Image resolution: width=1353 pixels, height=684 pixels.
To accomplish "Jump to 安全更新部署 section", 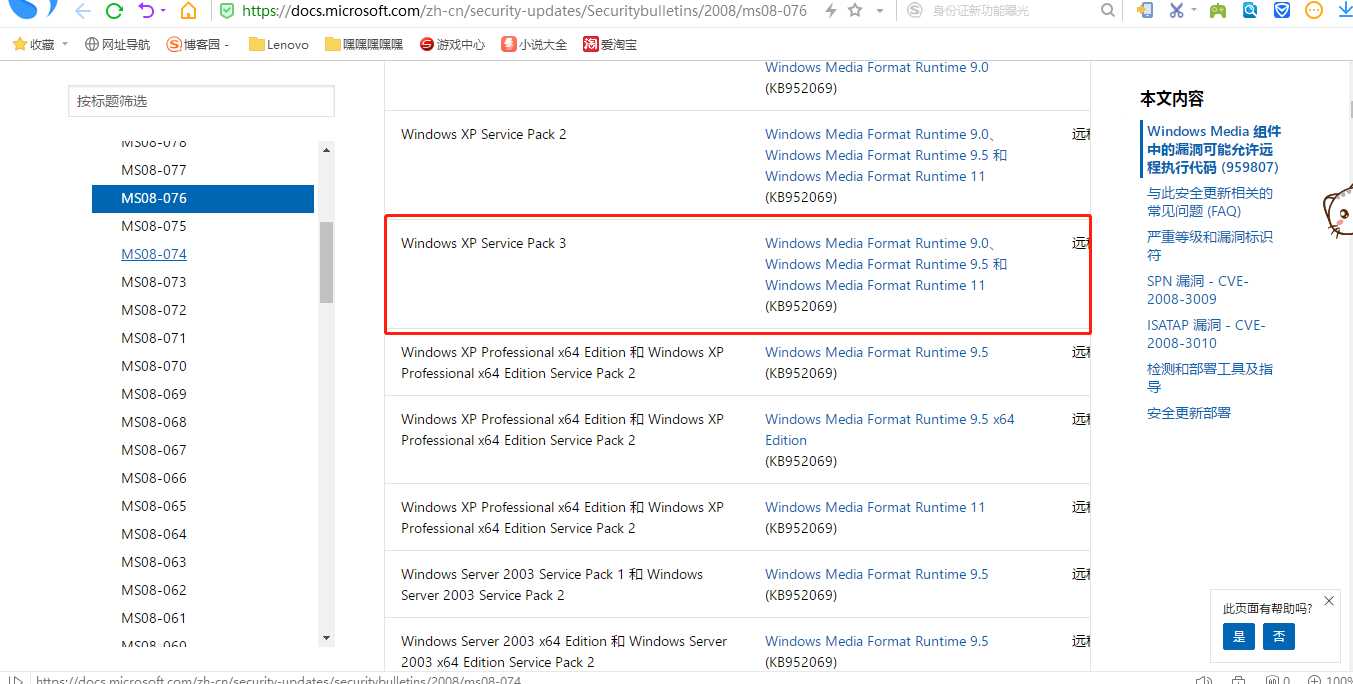I will [x=1189, y=413].
